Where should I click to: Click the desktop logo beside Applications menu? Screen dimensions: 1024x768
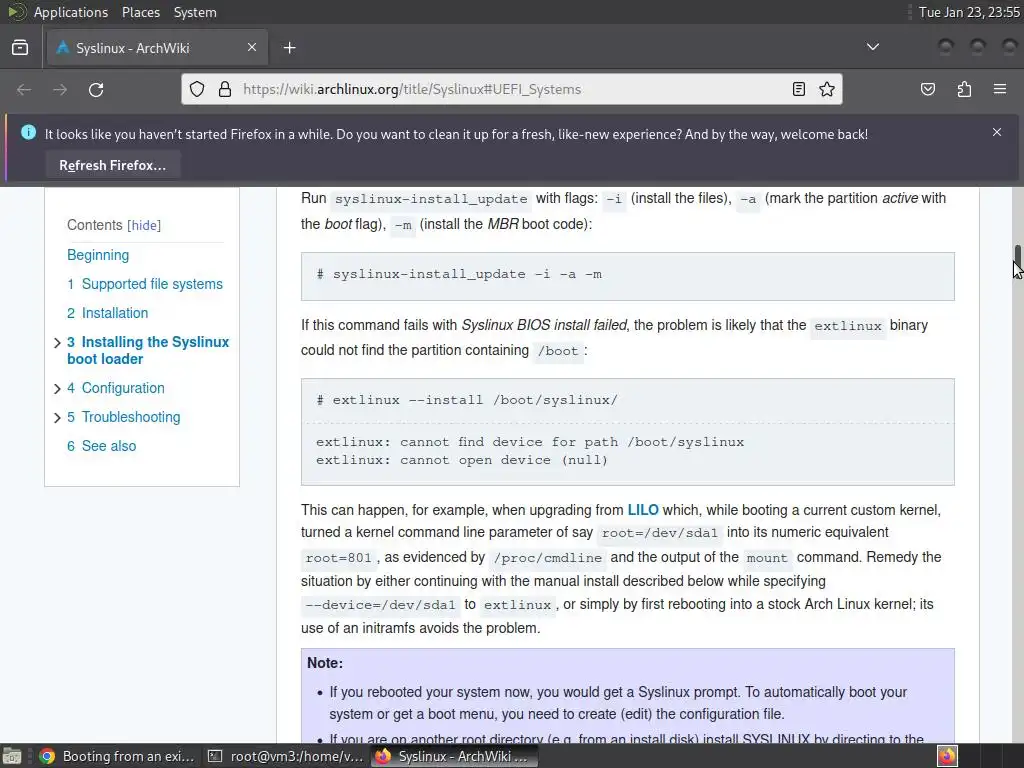click(x=16, y=12)
